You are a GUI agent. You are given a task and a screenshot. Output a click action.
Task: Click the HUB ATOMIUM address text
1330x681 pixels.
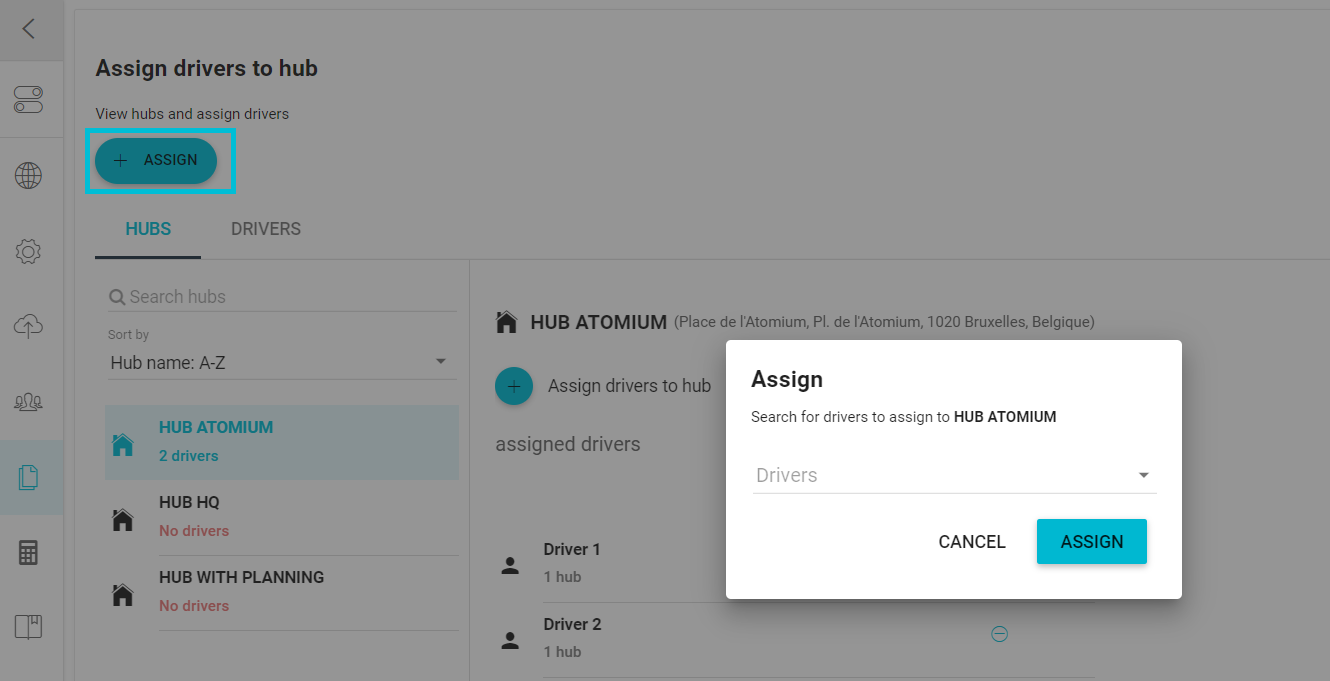pyautogui.click(x=884, y=322)
